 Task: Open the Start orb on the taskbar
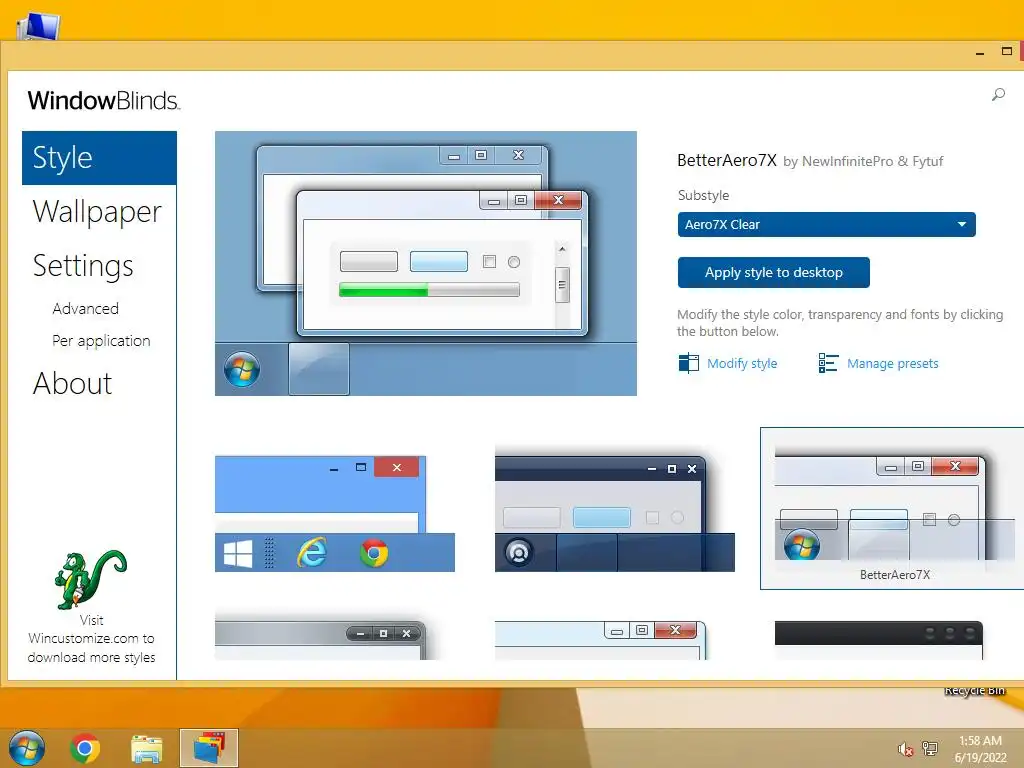[x=27, y=748]
